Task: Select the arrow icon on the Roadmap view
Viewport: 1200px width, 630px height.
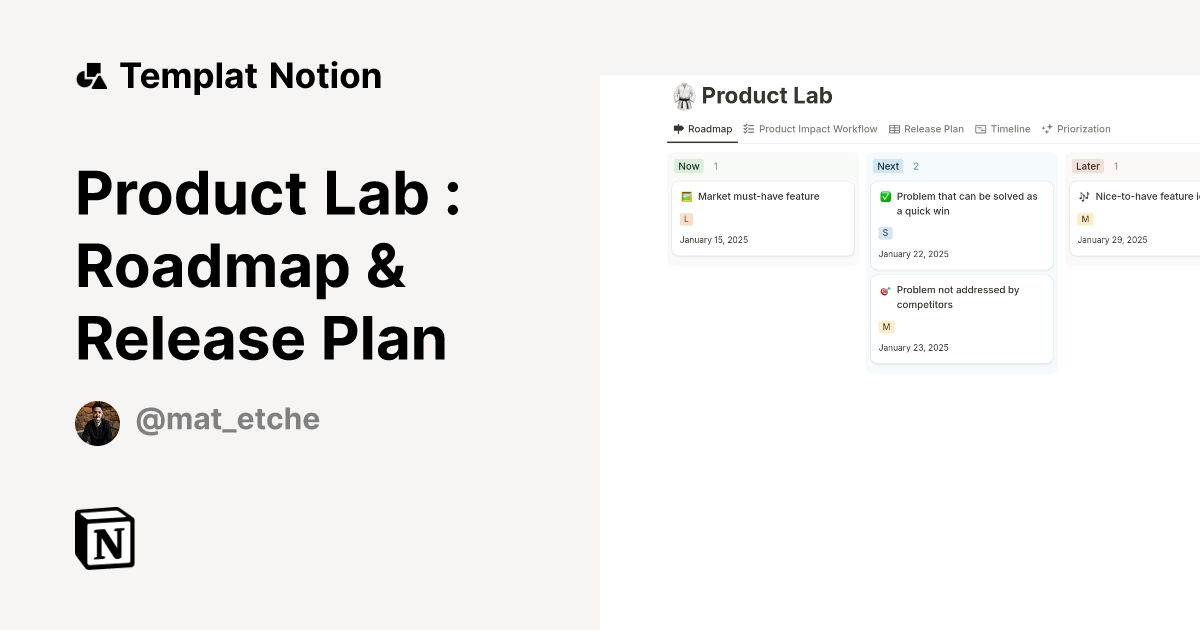Action: [x=678, y=128]
